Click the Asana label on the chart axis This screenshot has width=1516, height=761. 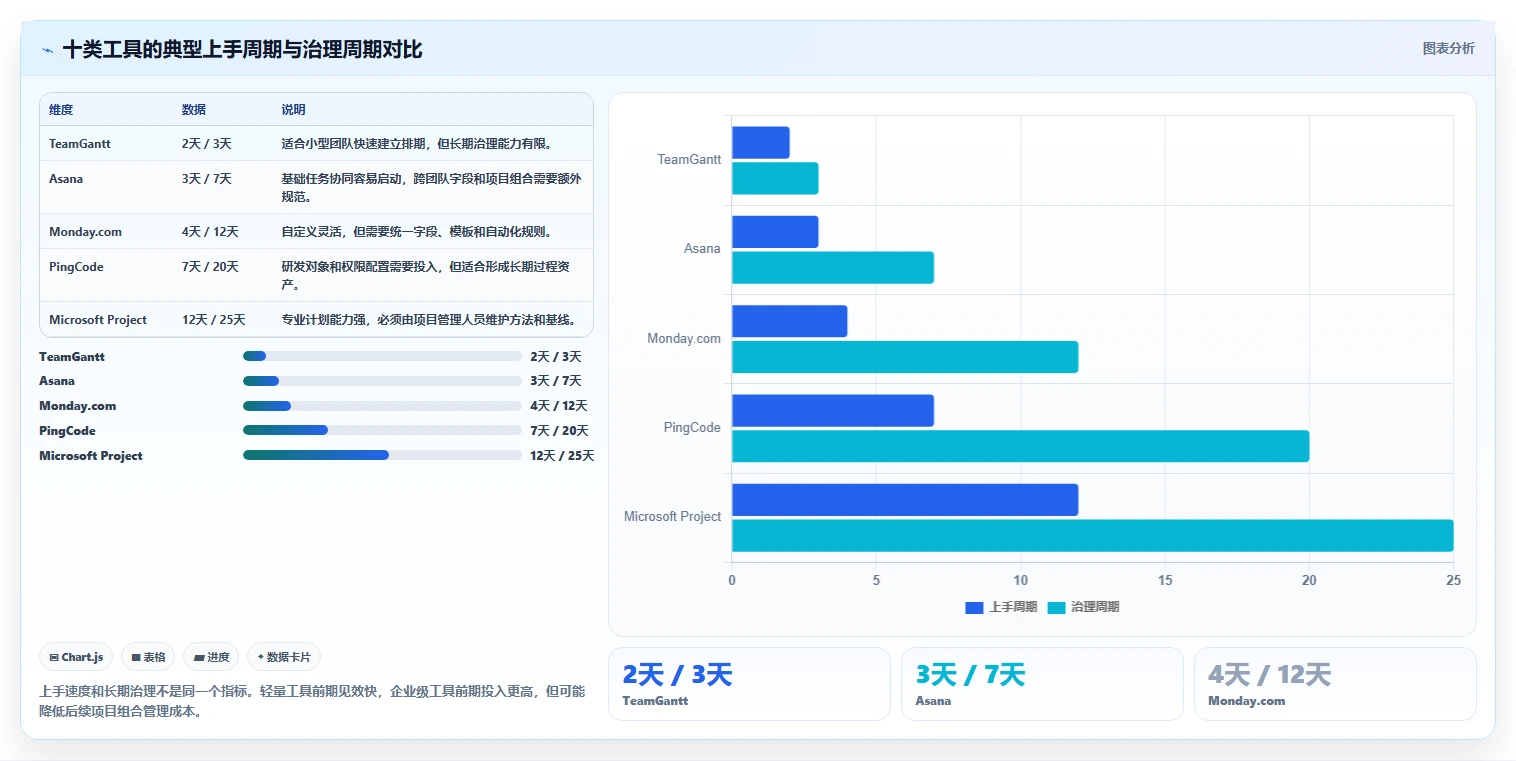702,249
